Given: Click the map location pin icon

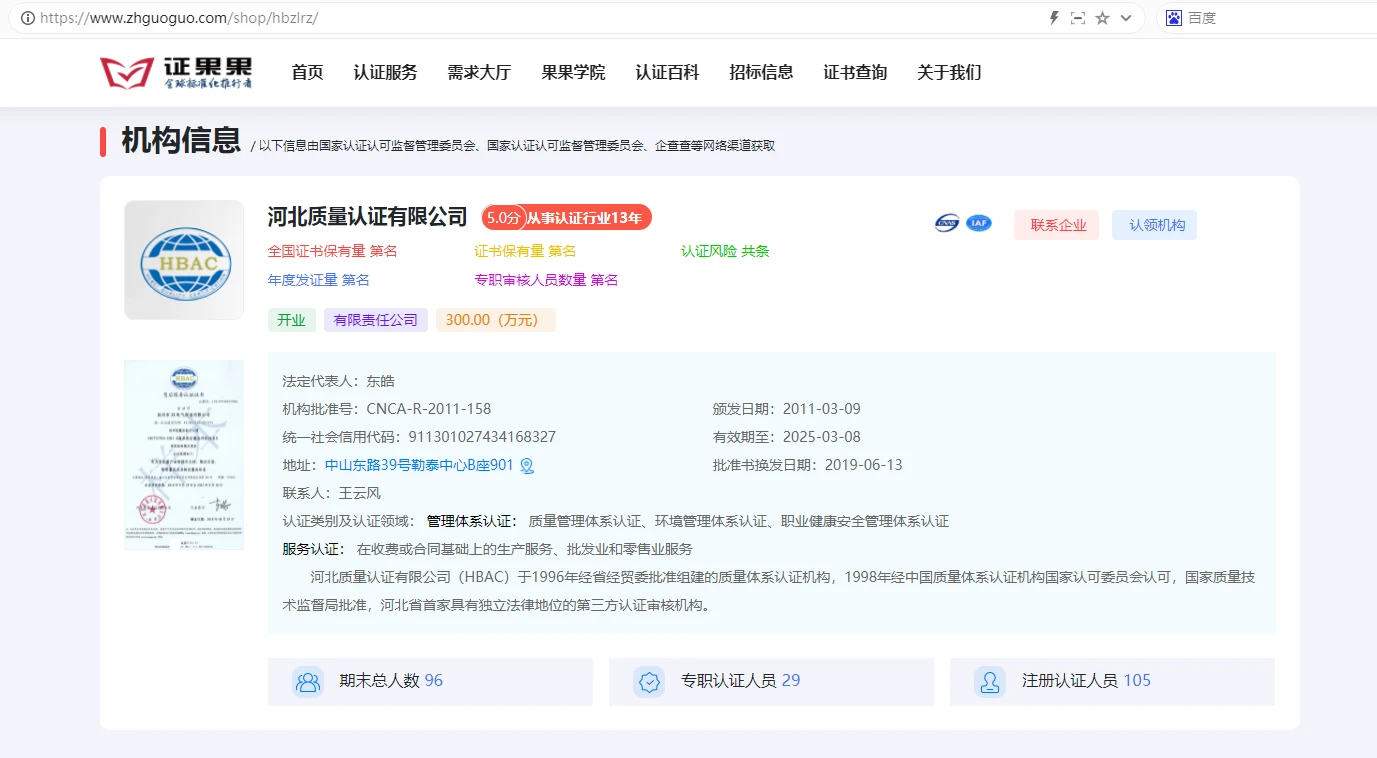Looking at the screenshot, I should (x=527, y=465).
